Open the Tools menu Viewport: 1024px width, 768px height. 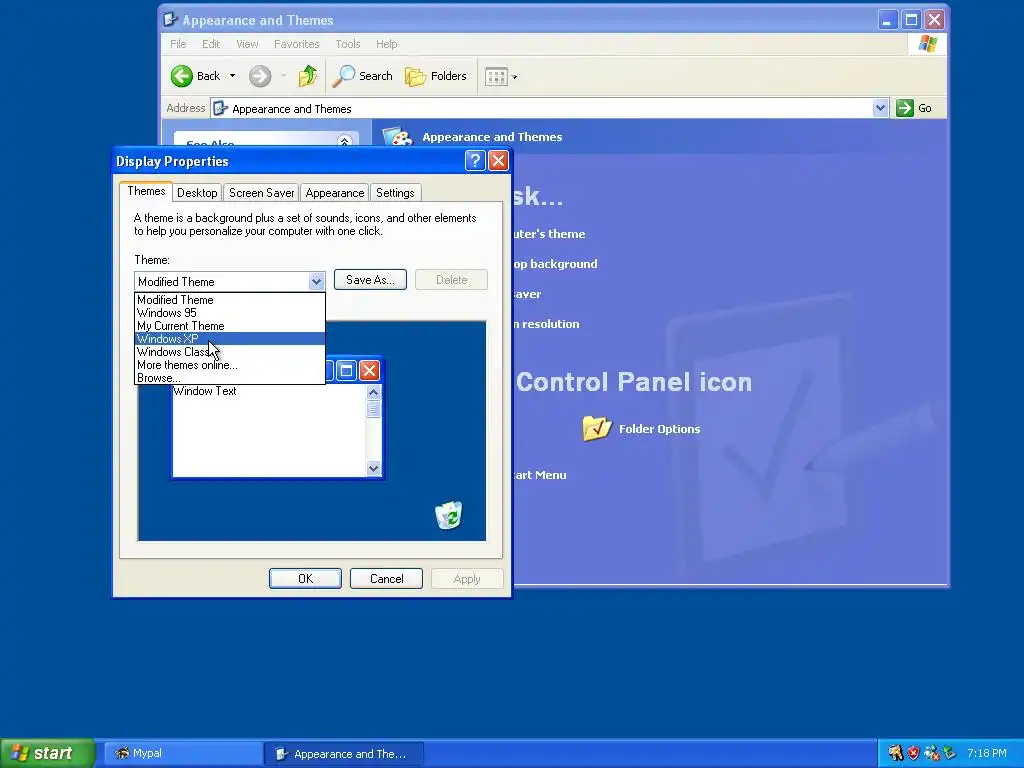pyautogui.click(x=347, y=44)
